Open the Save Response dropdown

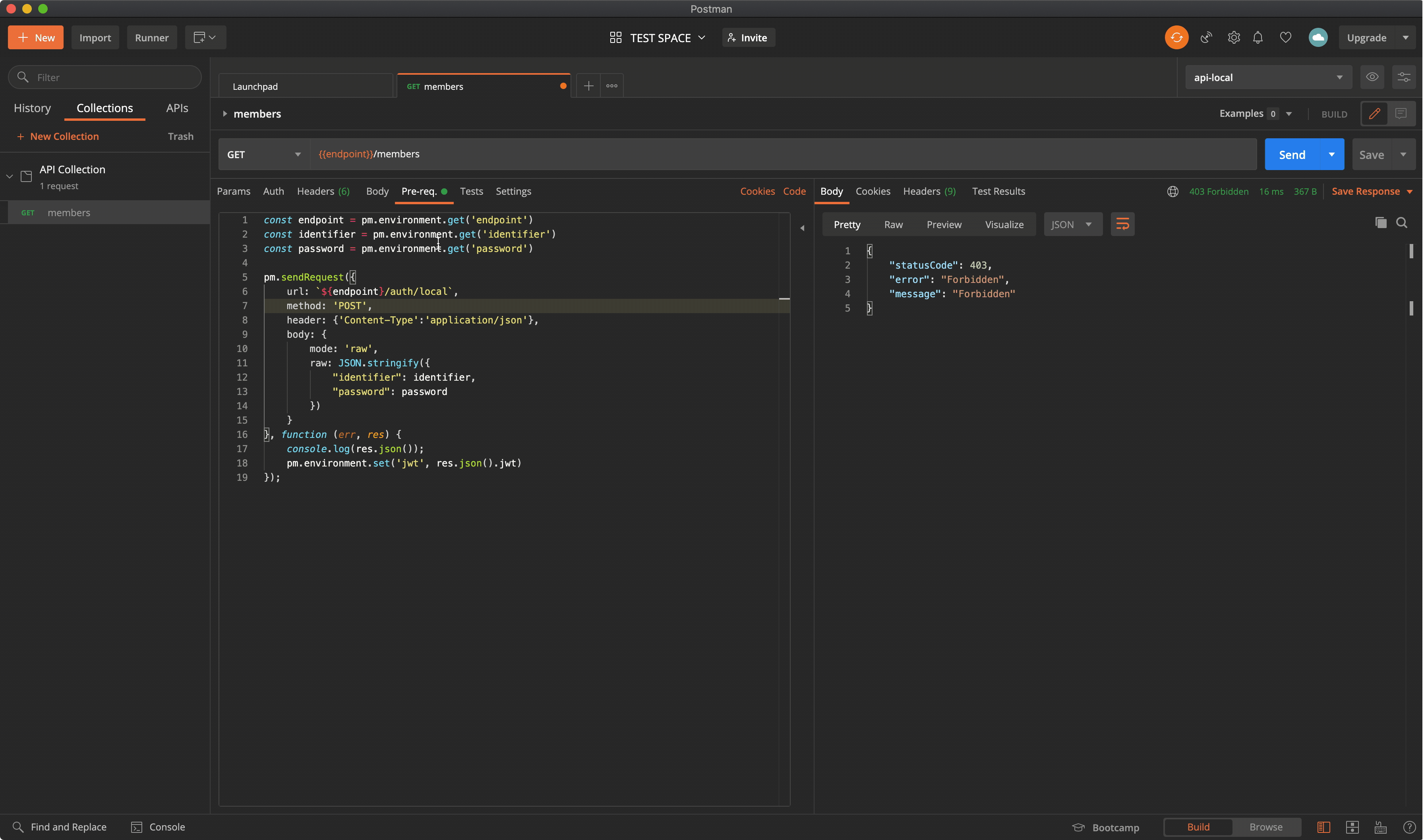point(1372,191)
